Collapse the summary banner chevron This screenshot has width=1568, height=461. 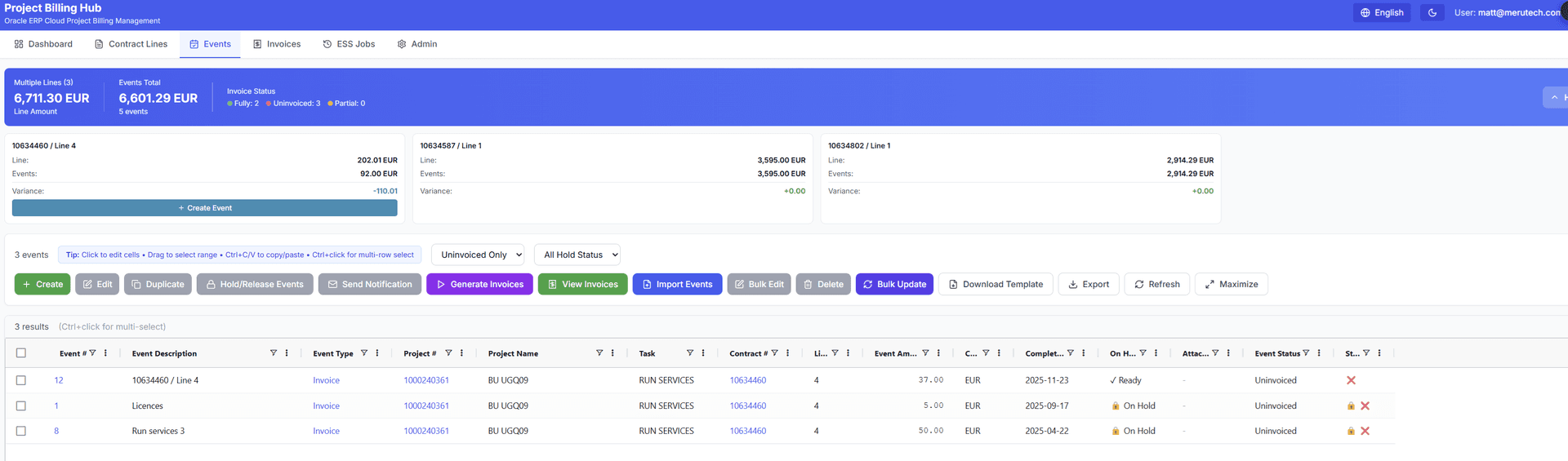click(1554, 97)
